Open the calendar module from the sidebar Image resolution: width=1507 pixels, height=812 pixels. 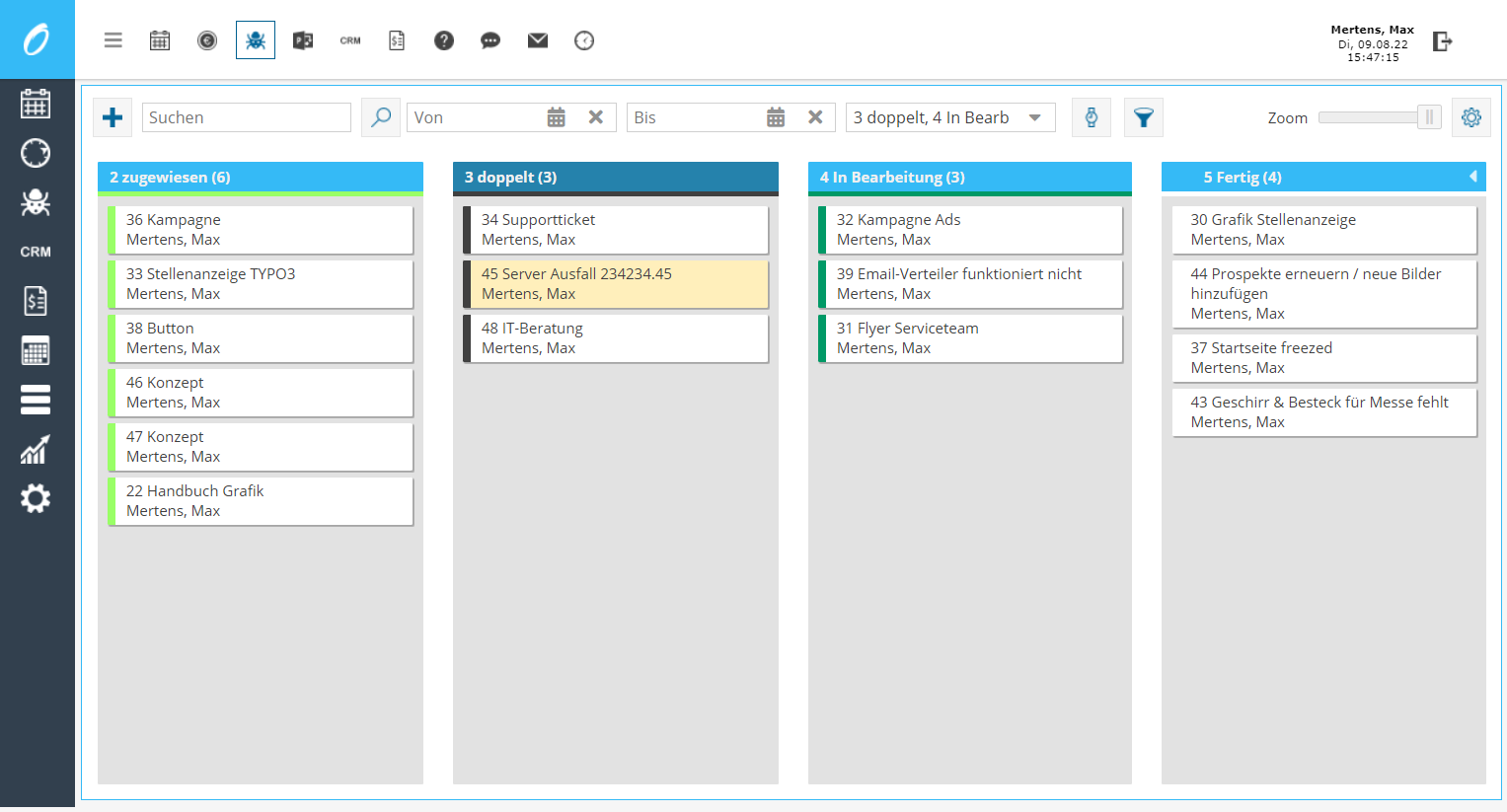(36, 104)
